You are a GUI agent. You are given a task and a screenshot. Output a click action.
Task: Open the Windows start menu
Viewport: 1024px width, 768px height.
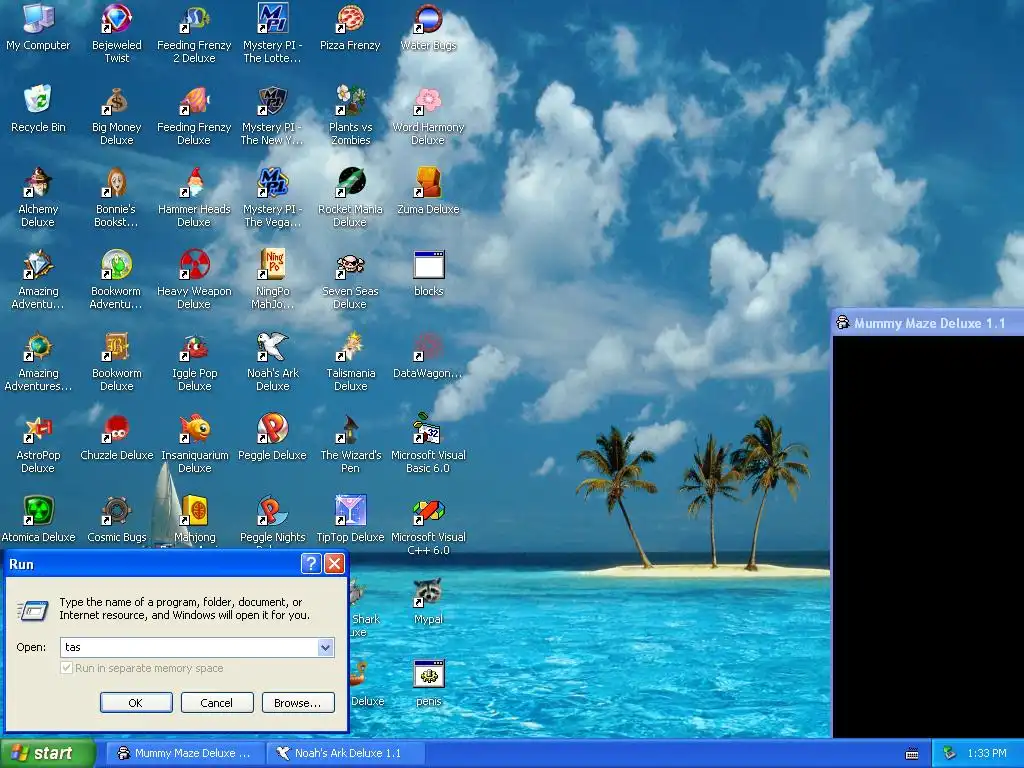[x=48, y=753]
